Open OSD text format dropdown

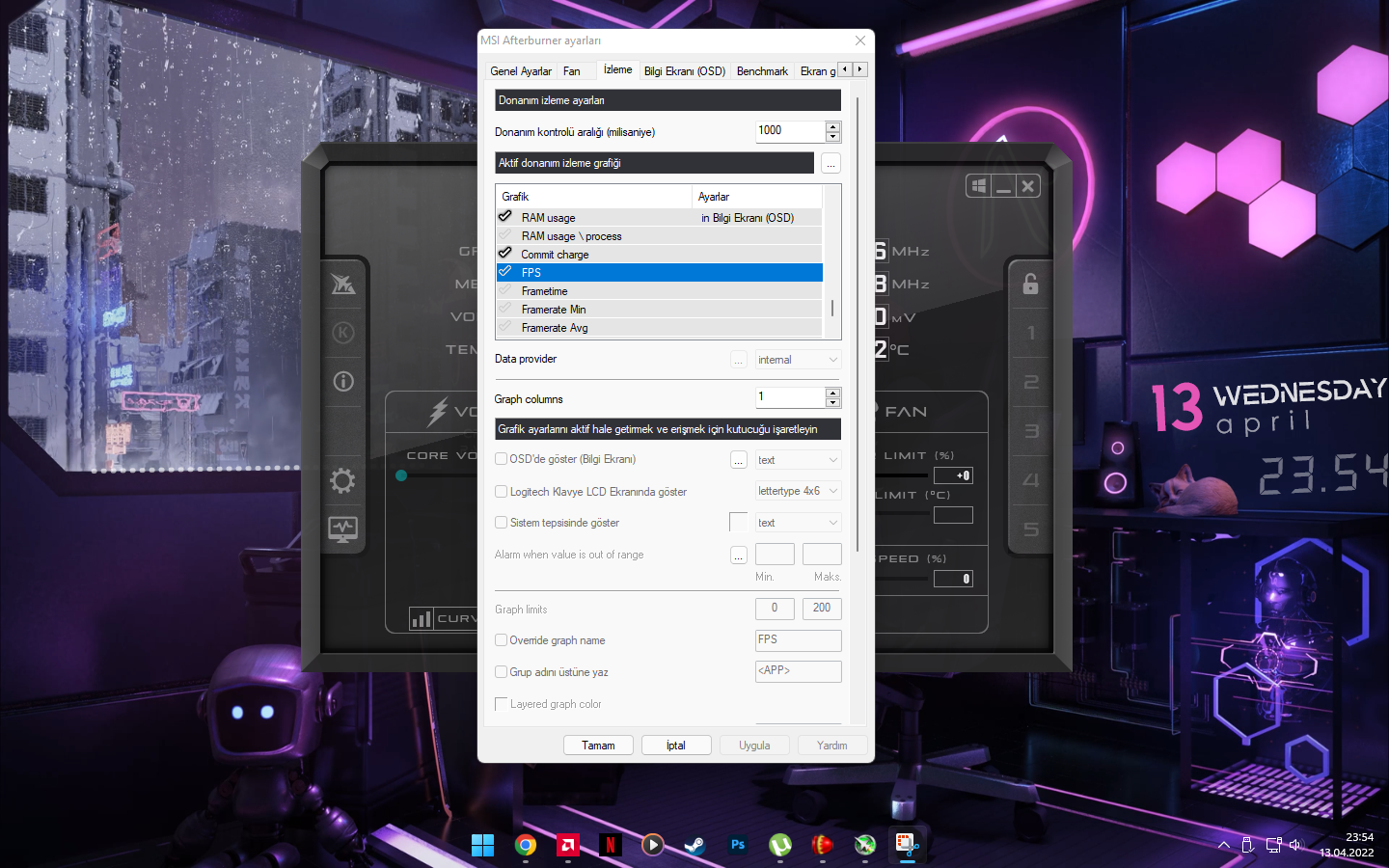click(x=798, y=460)
